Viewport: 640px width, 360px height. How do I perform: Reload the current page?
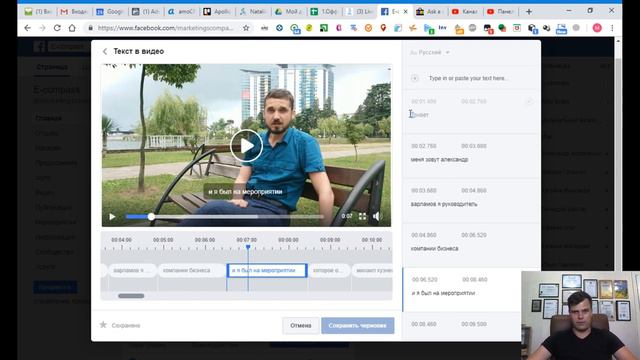tap(57, 28)
